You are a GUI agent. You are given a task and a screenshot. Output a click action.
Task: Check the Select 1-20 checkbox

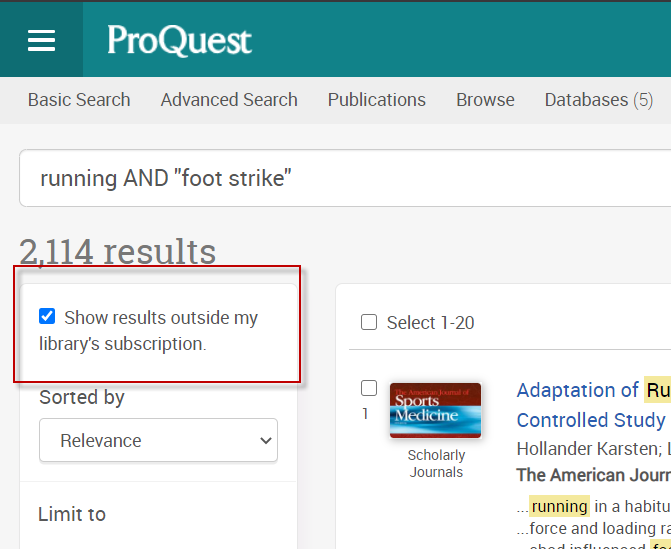(369, 322)
